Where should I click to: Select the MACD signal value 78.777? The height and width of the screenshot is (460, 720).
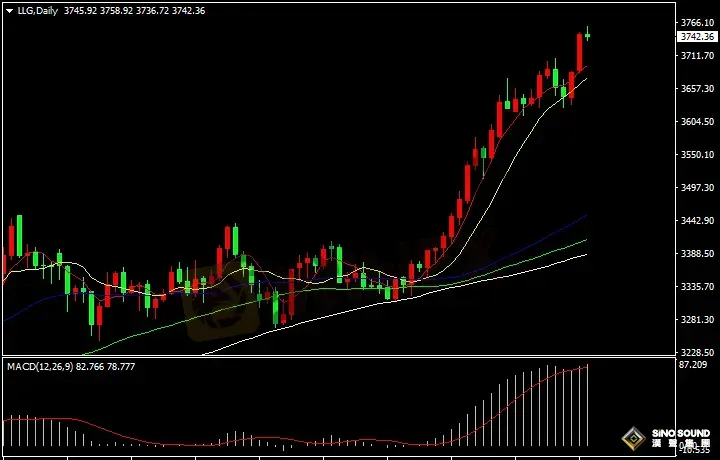121,367
